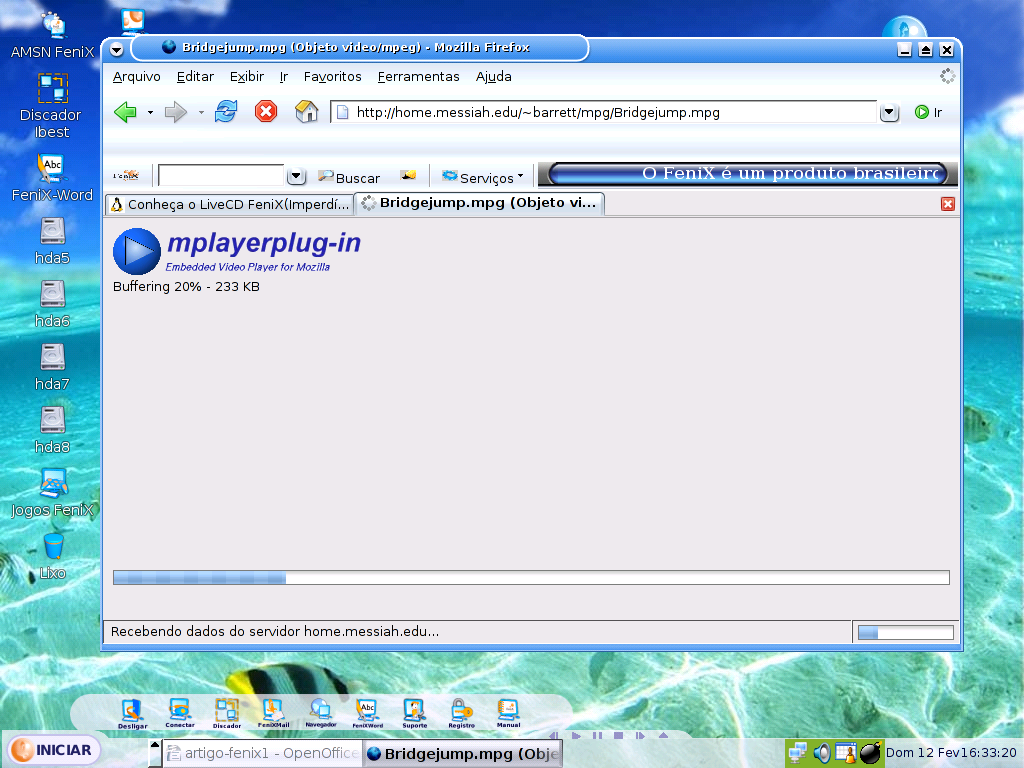Image resolution: width=1024 pixels, height=768 pixels.
Task: Click the network tray icon
Action: click(797, 753)
